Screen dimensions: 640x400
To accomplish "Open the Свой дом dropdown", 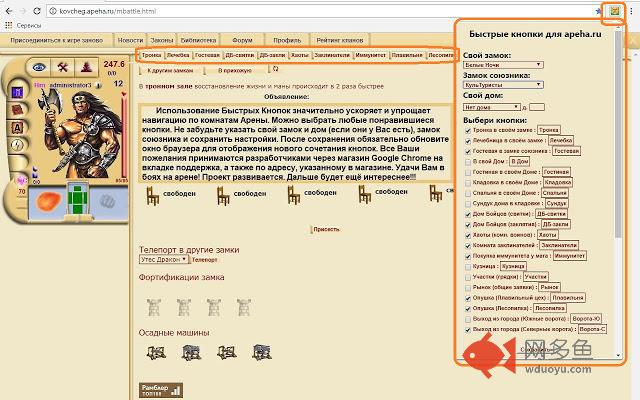I will [492, 107].
